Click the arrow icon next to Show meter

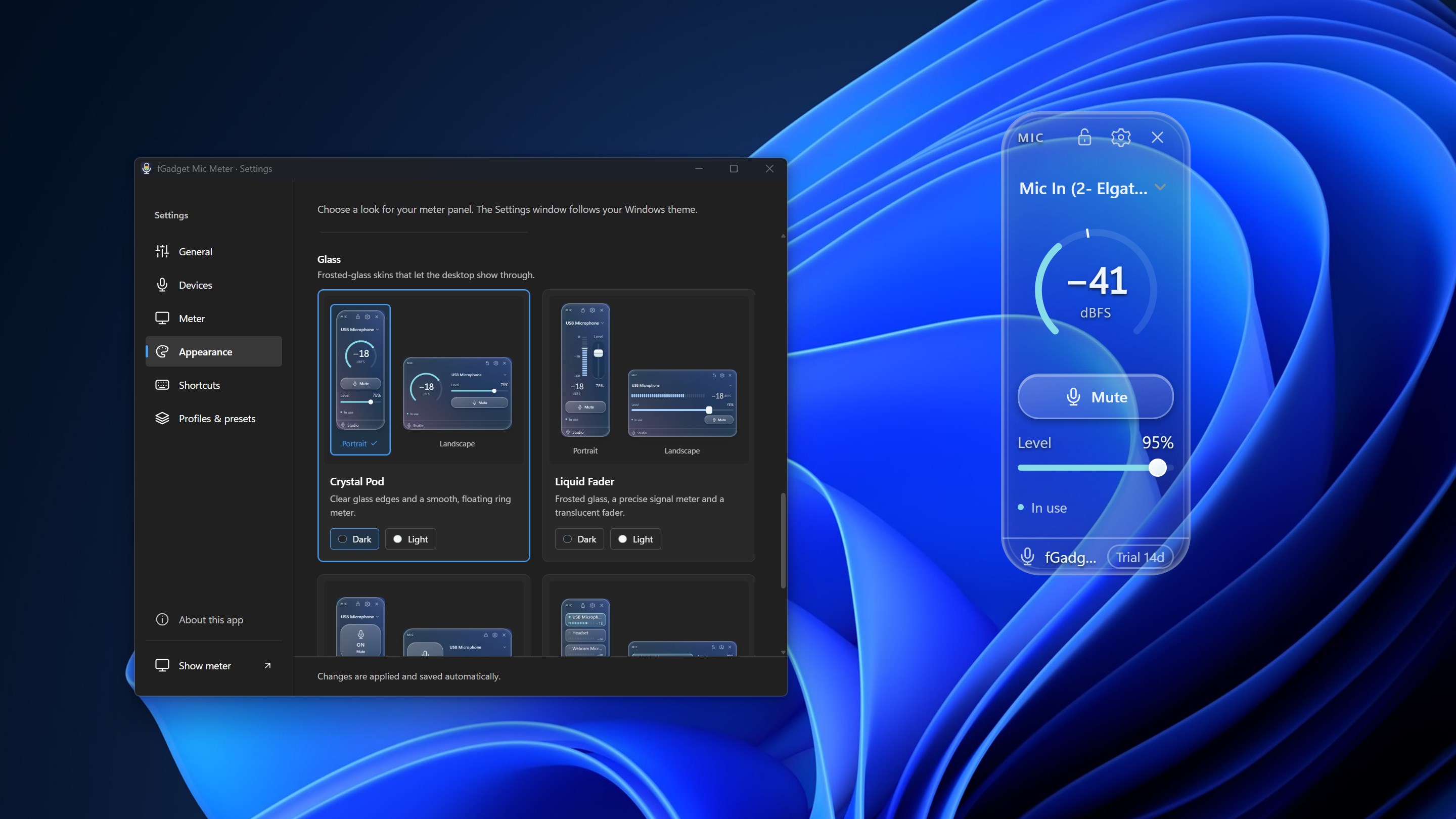[267, 665]
